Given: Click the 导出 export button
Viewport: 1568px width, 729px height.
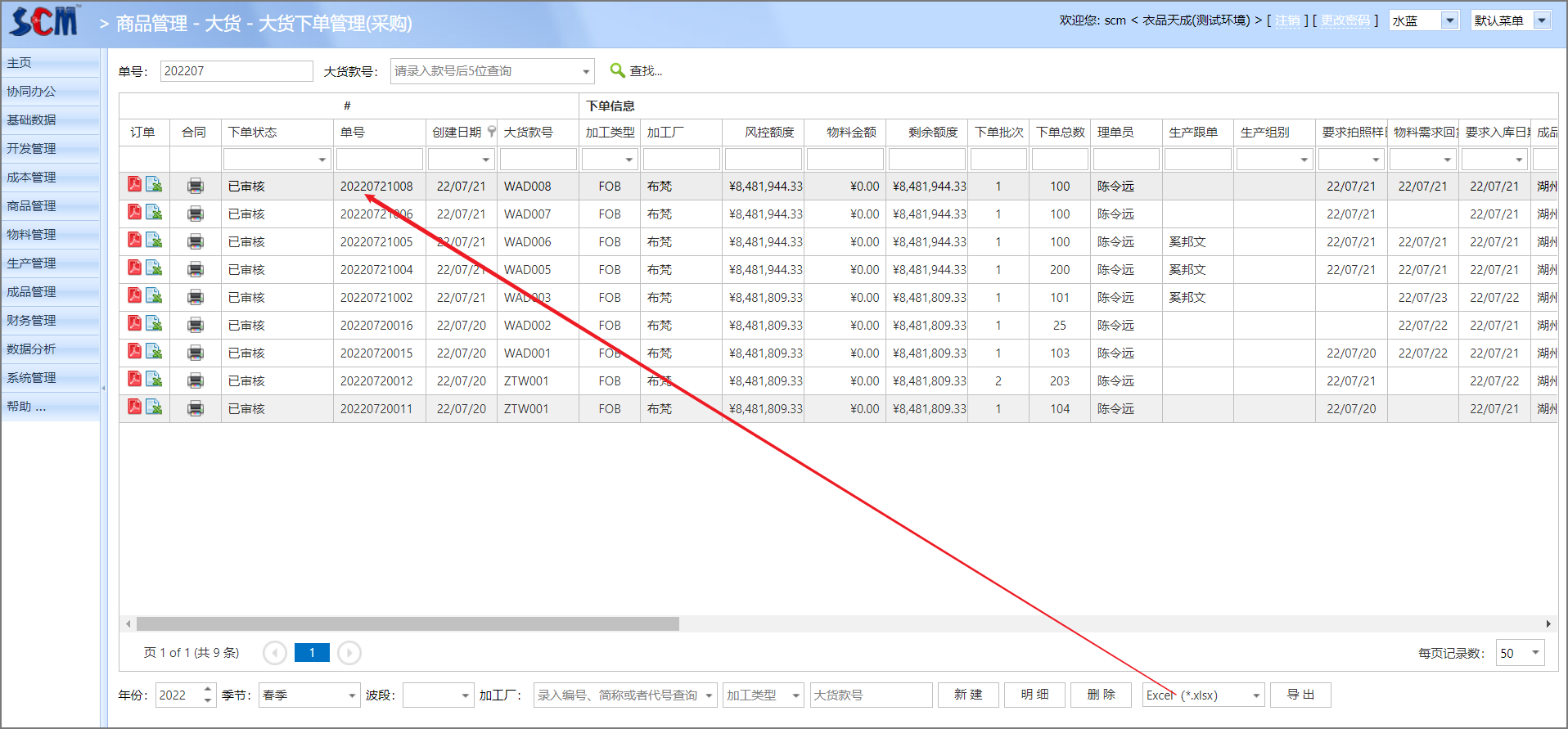Looking at the screenshot, I should pyautogui.click(x=1300, y=695).
